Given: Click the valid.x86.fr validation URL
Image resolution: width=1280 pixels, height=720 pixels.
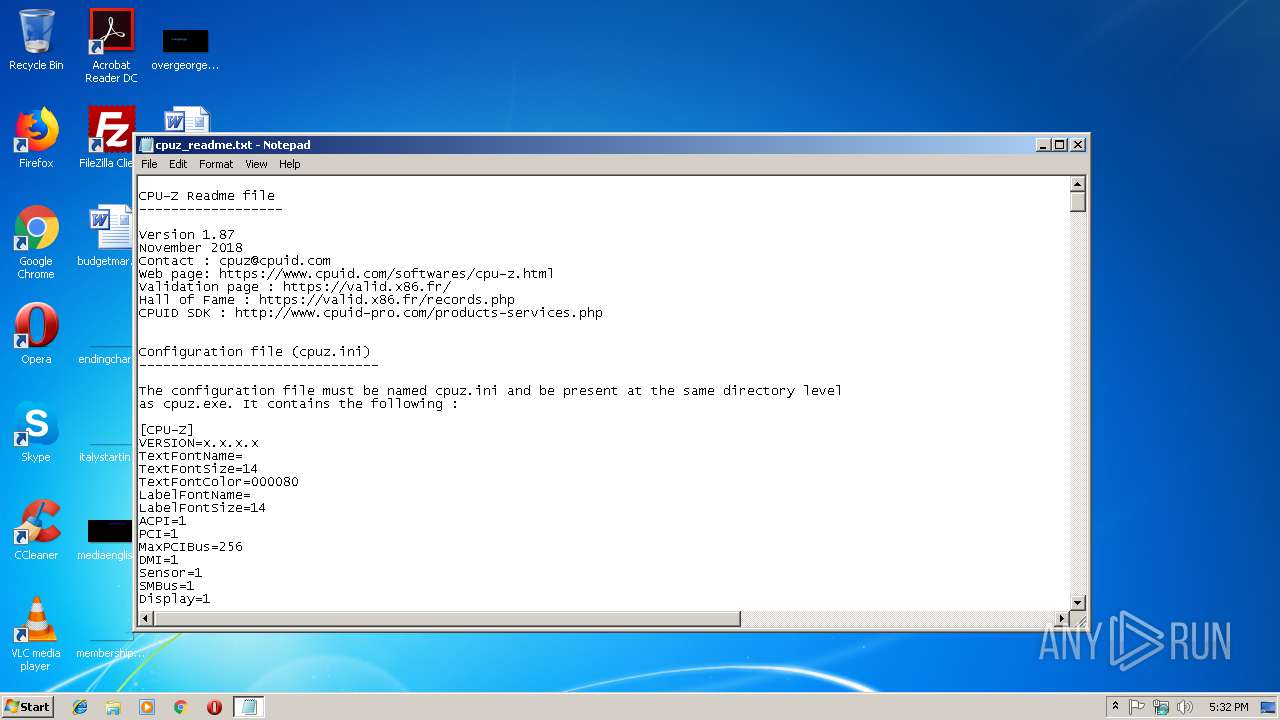Looking at the screenshot, I should click(x=367, y=287).
